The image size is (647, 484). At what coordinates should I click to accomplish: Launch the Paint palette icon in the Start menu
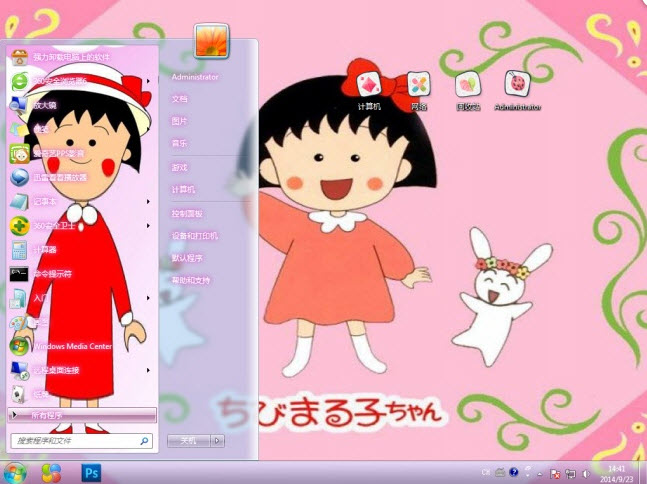18,323
